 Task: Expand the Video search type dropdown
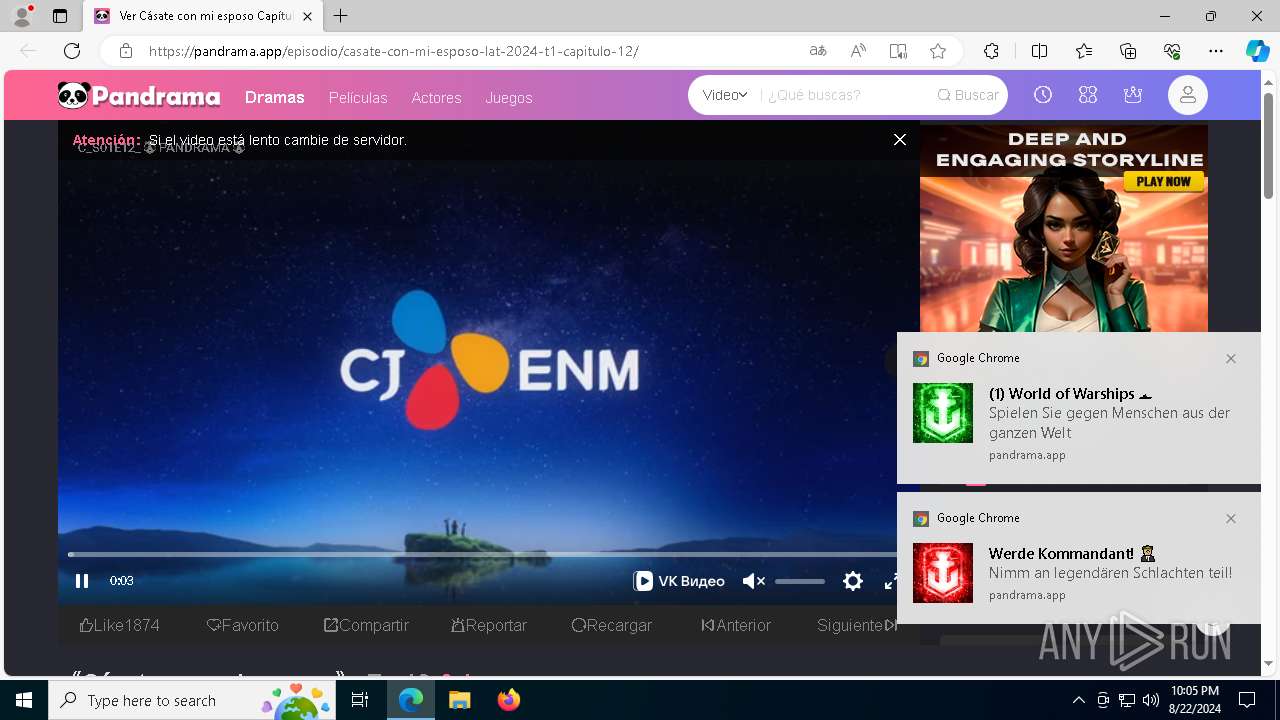pyautogui.click(x=725, y=95)
